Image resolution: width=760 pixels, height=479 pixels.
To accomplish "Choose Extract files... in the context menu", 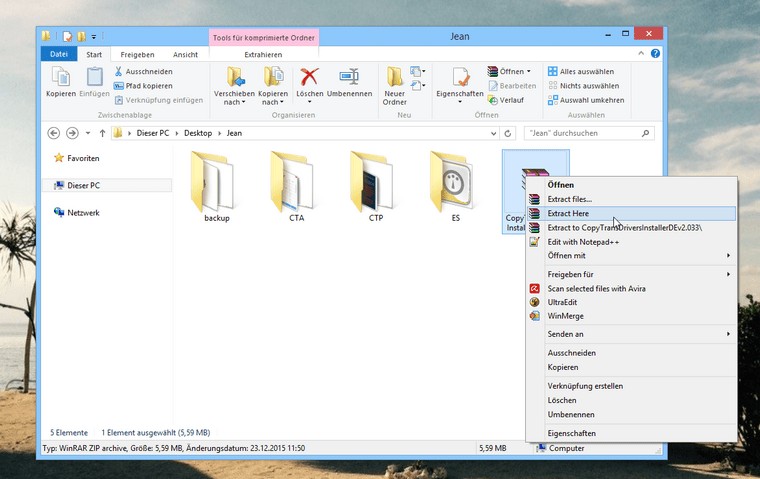I will click(x=631, y=199).
